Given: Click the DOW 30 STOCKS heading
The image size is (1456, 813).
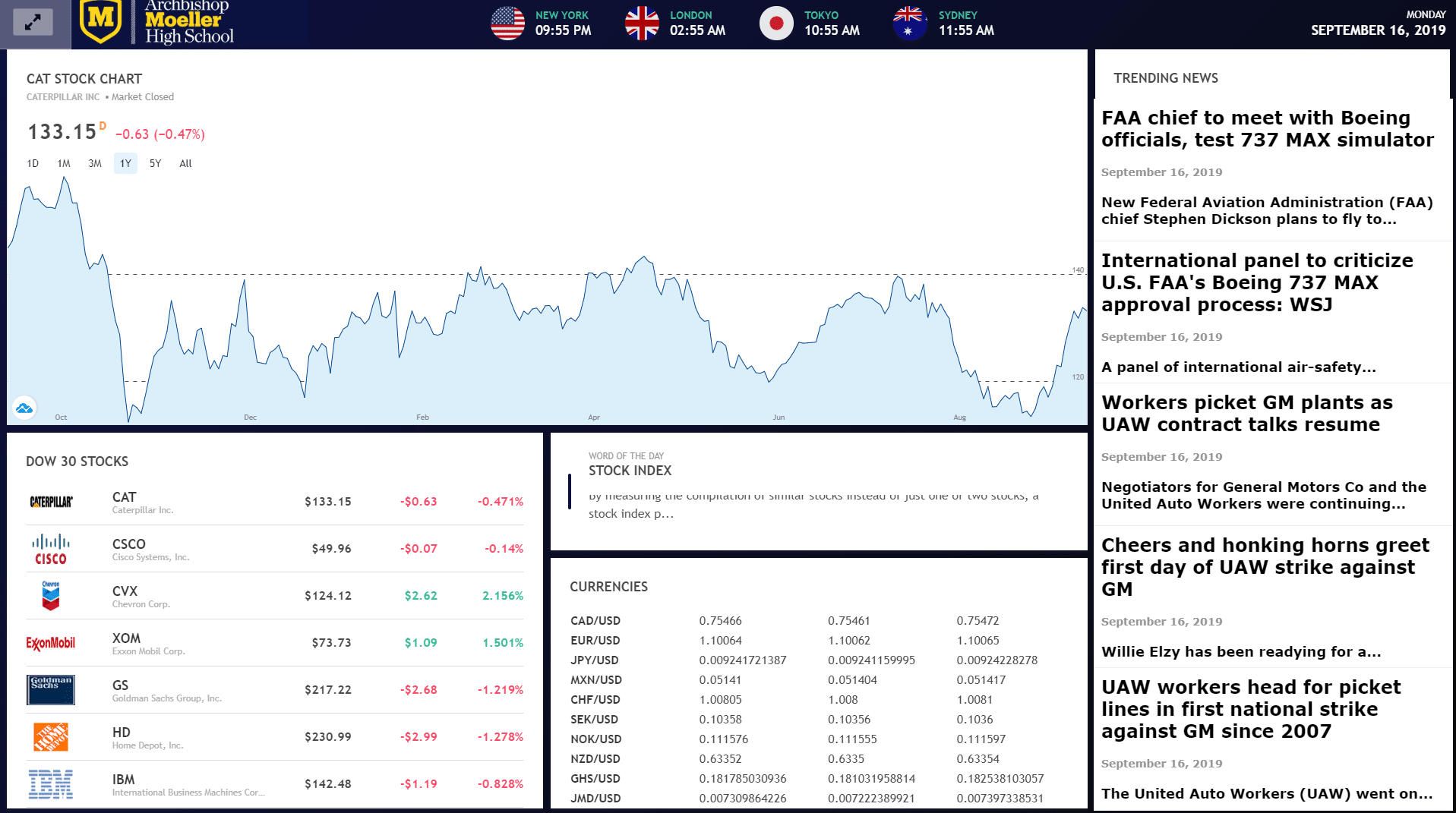Looking at the screenshot, I should pos(77,462).
